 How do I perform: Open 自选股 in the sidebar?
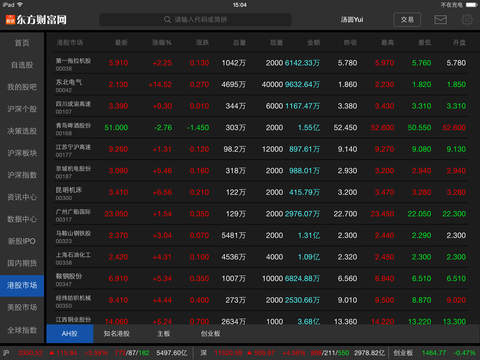[x=22, y=65]
